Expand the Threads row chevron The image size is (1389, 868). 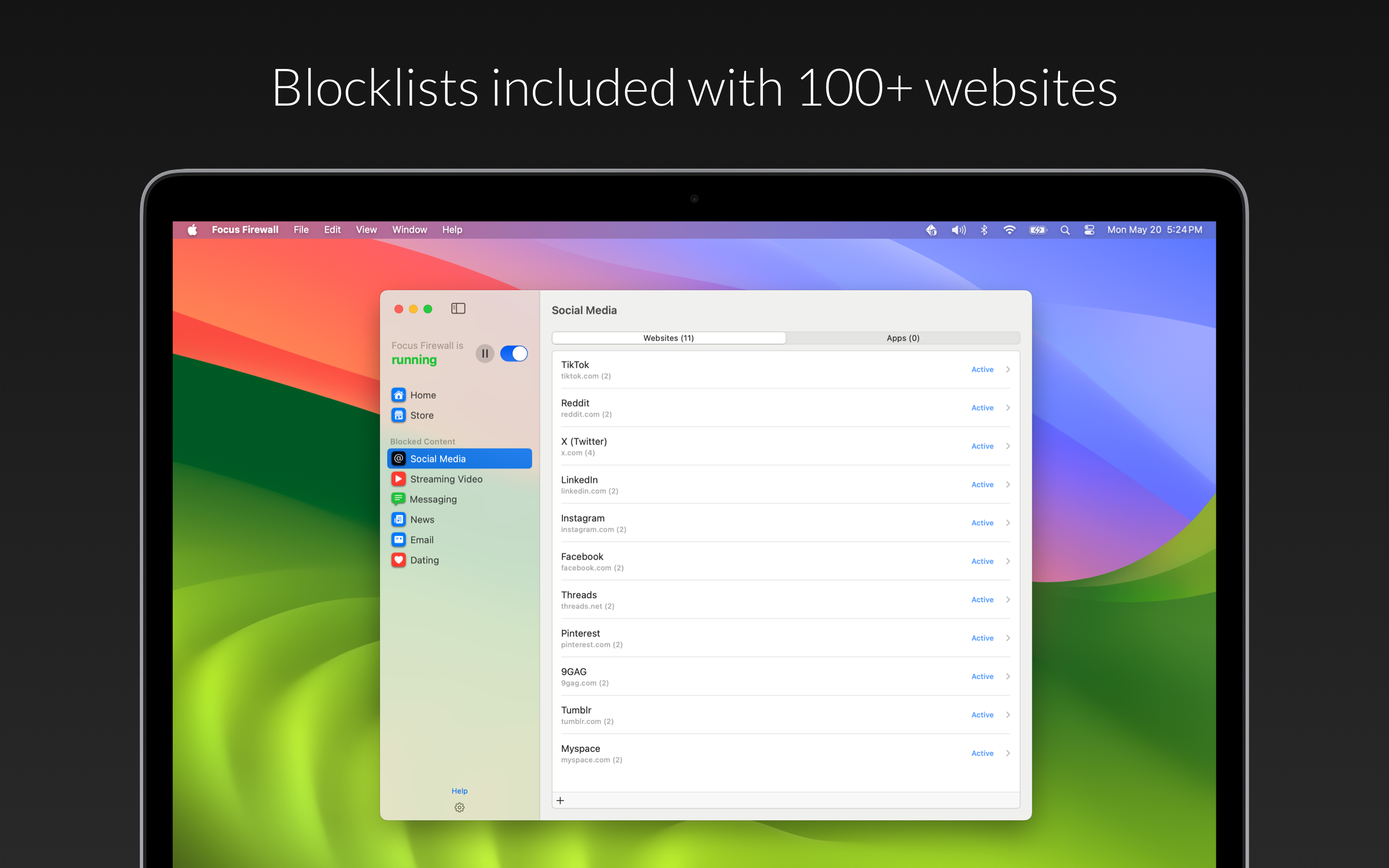1008,600
